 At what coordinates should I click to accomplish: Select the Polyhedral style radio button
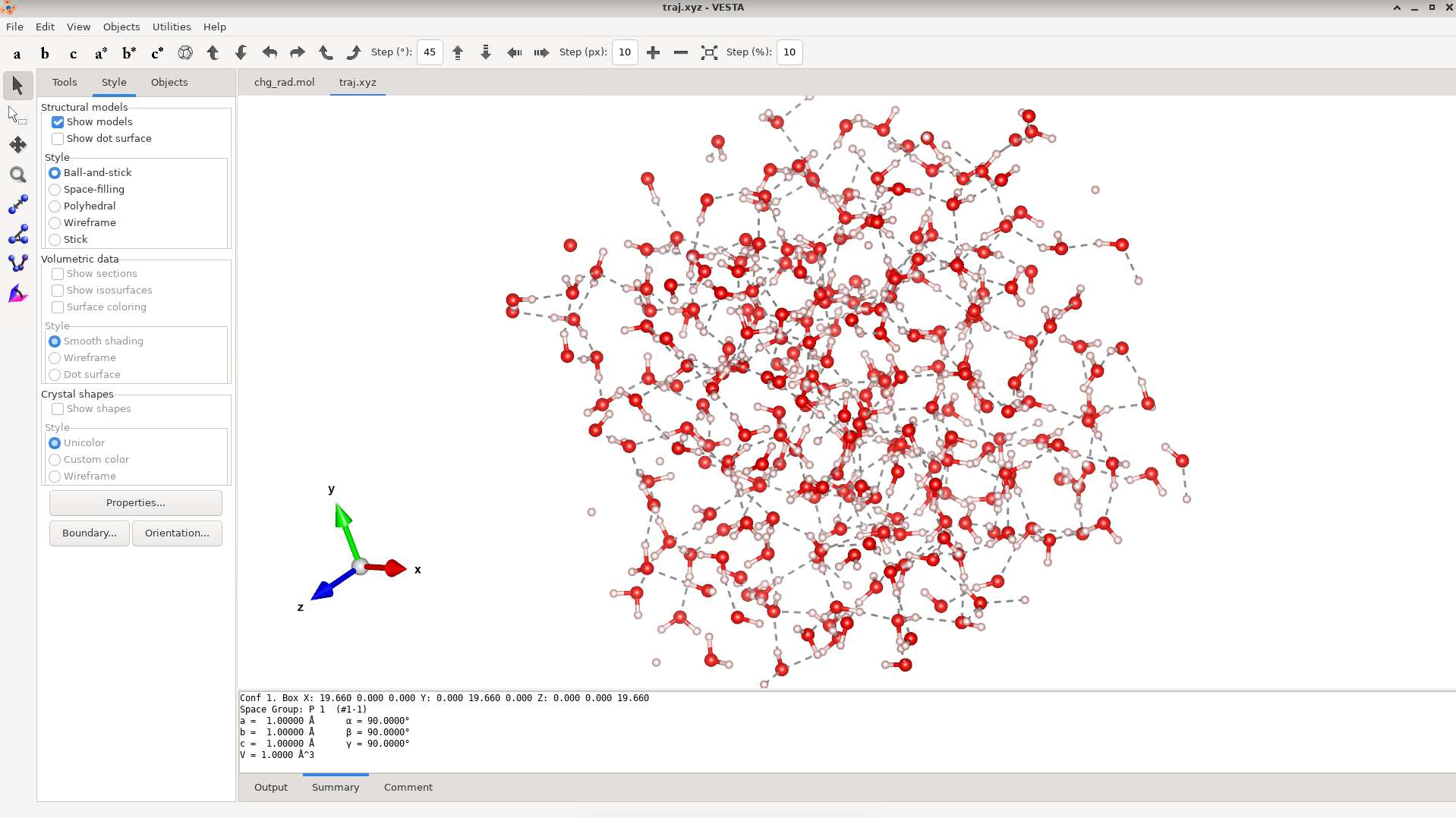(55, 206)
